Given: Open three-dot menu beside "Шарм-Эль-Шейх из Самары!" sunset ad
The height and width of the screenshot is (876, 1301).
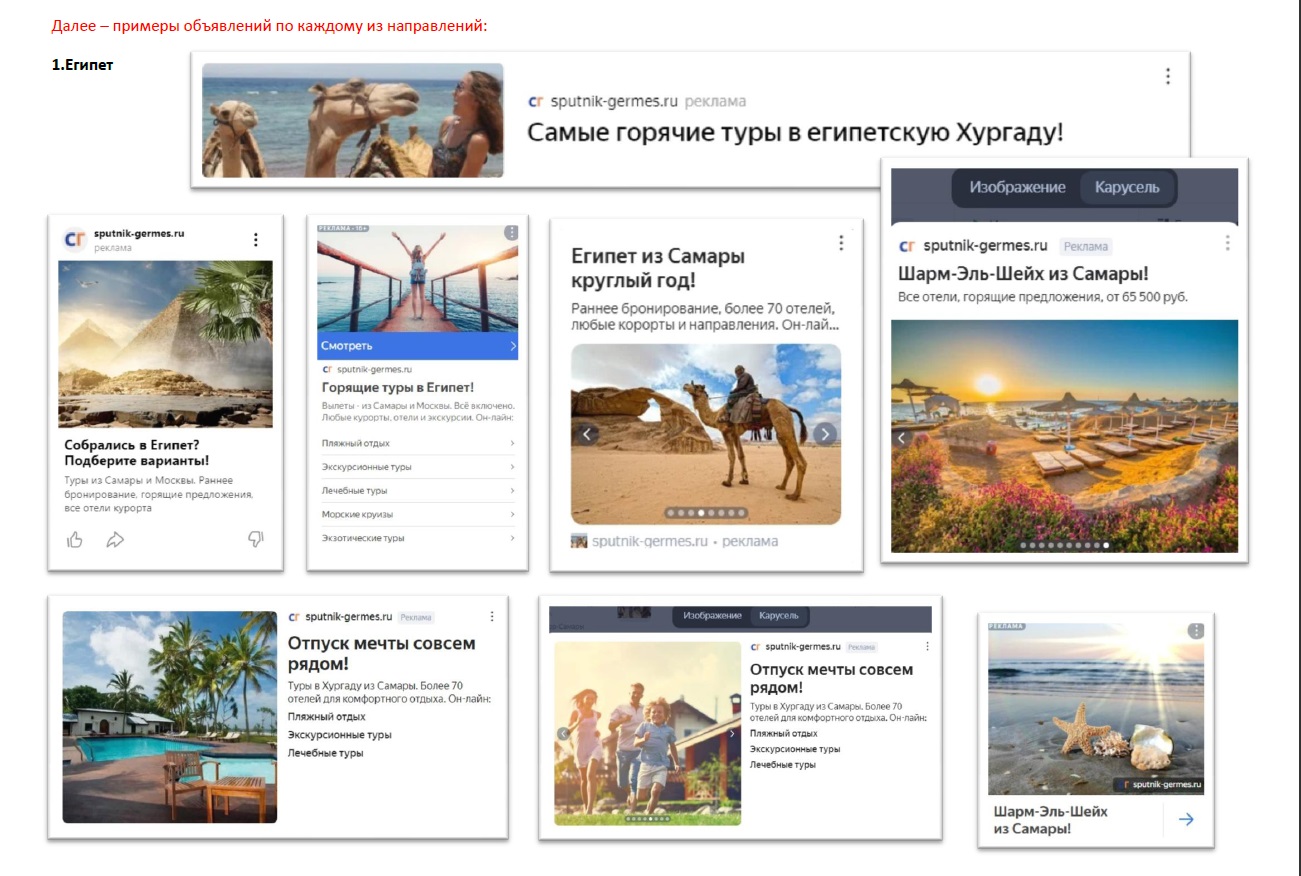Looking at the screenshot, I should click(1227, 243).
